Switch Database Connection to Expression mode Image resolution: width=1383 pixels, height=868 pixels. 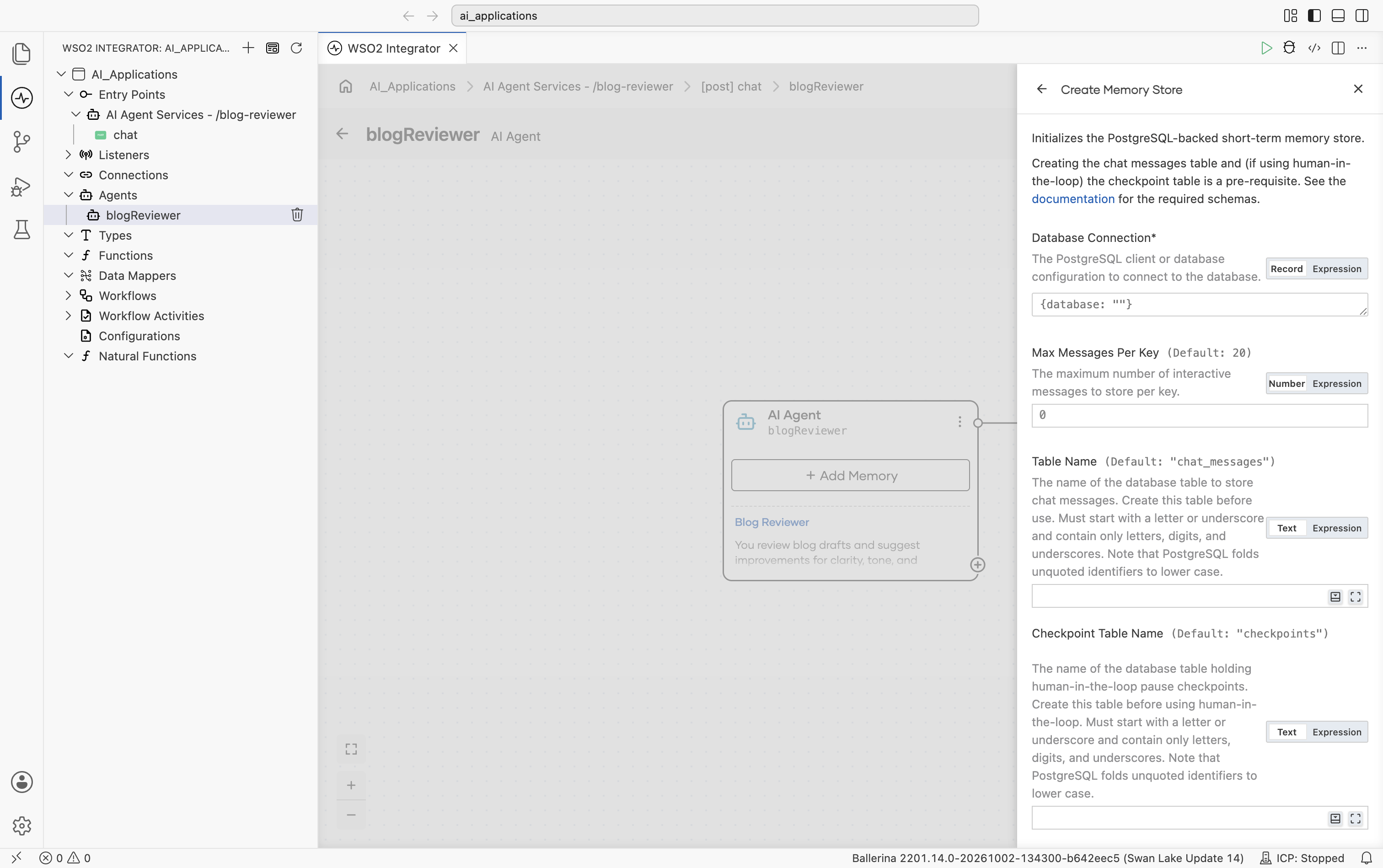1336,268
